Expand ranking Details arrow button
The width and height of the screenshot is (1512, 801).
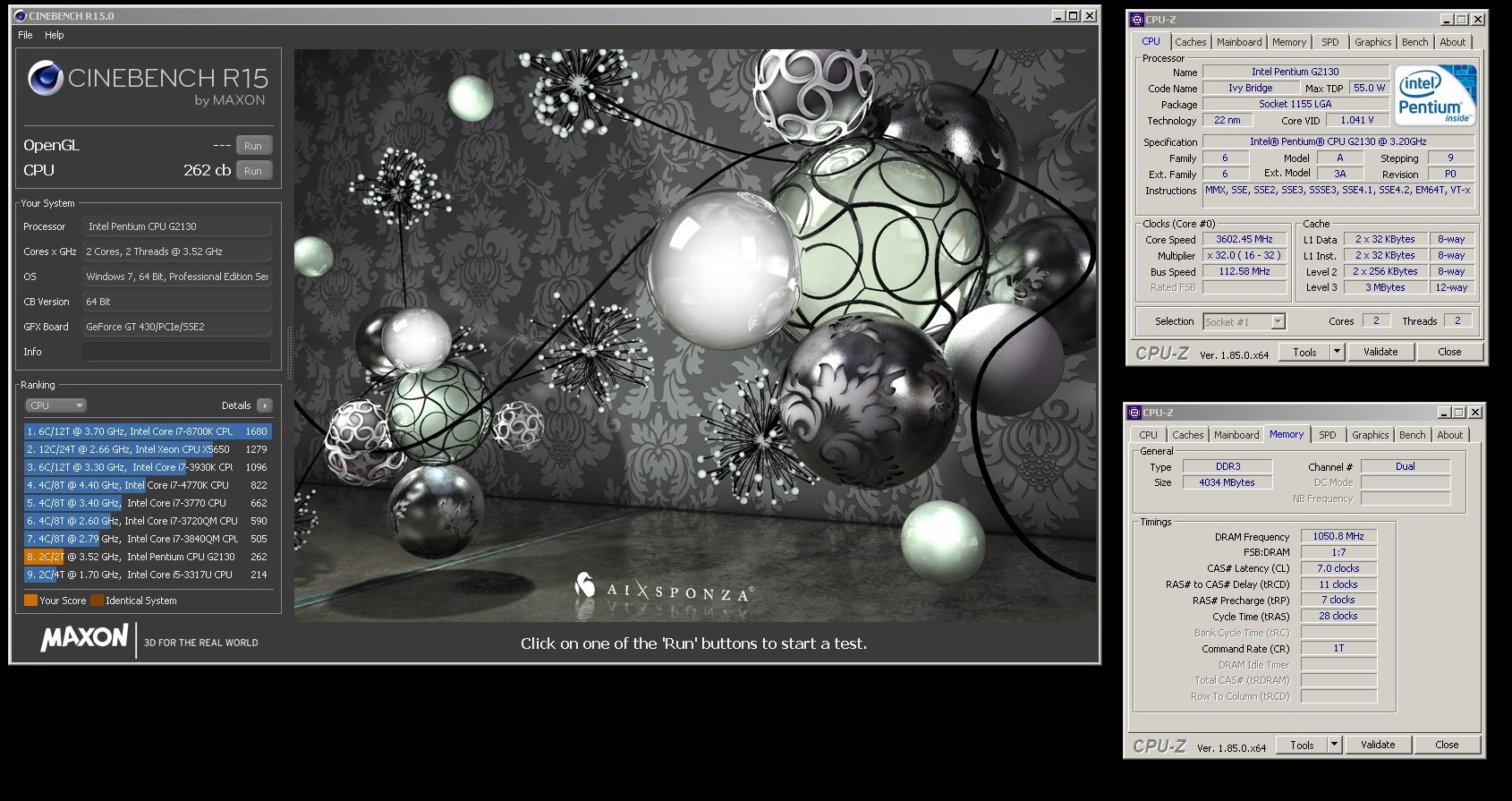point(264,405)
